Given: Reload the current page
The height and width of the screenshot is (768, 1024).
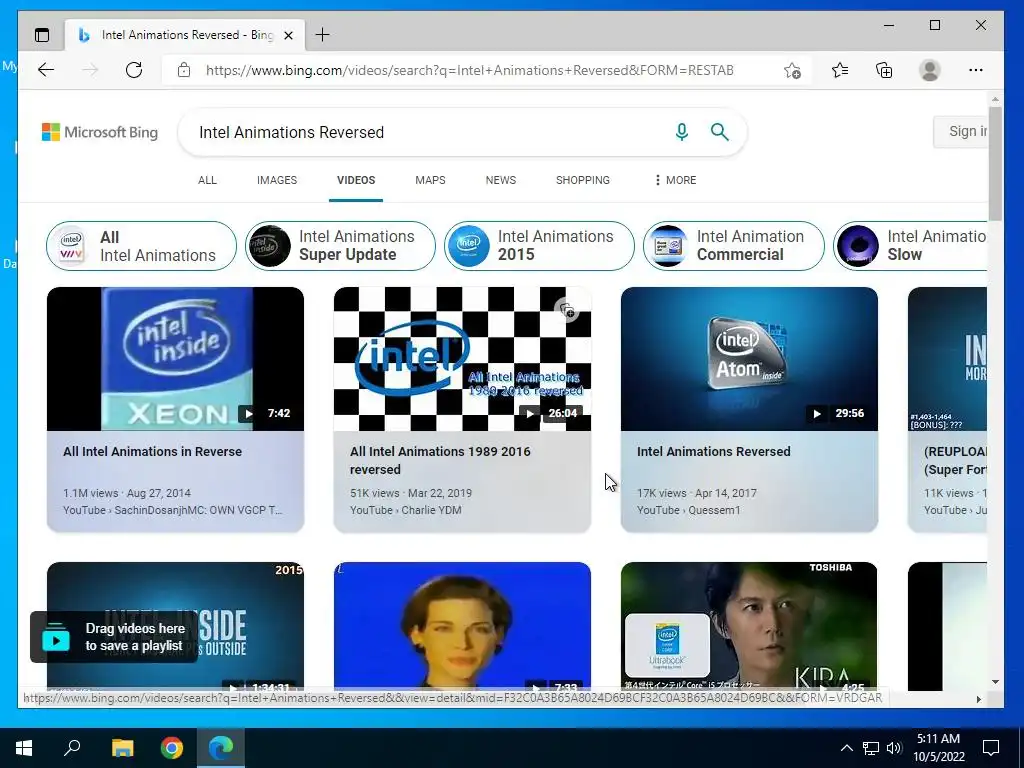Looking at the screenshot, I should [134, 70].
